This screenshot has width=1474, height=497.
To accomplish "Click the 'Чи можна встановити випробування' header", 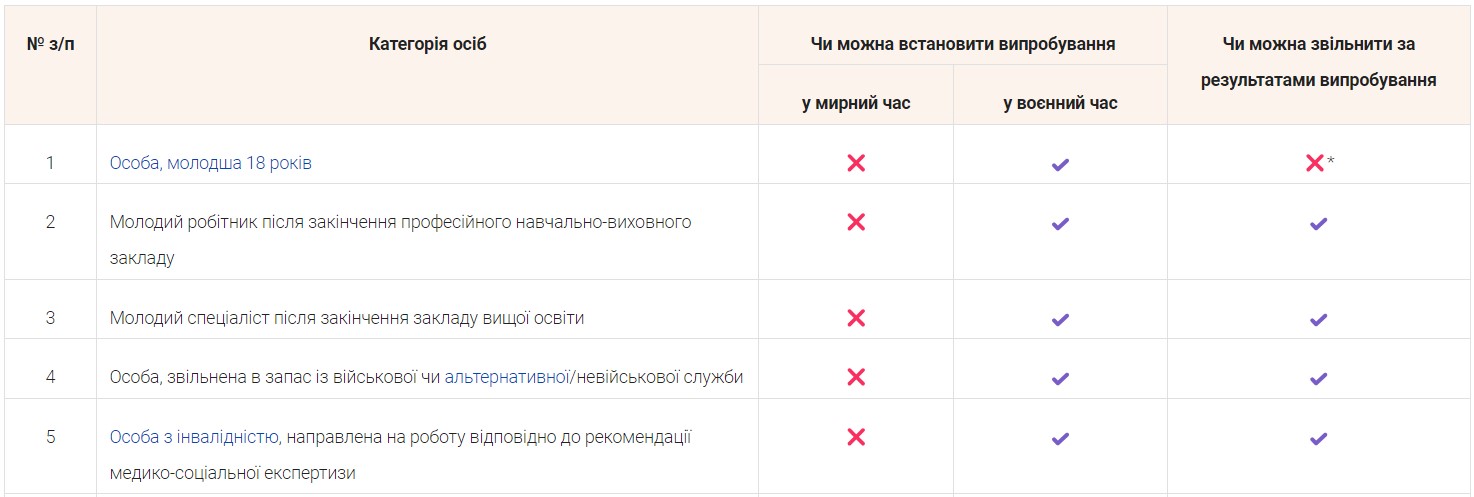I will [962, 44].
